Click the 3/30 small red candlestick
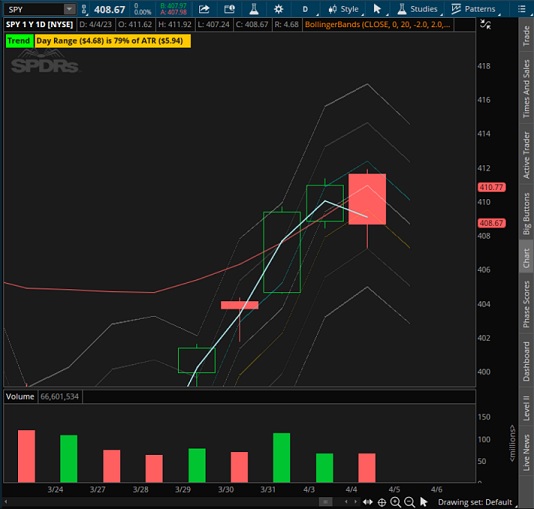Screen dimensions: 534x509 point(239,305)
